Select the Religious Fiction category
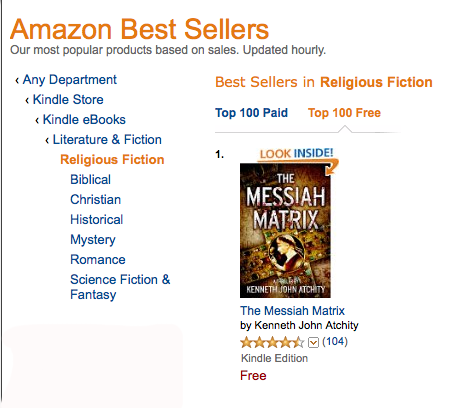Image resolution: width=466 pixels, height=408 pixels. [112, 160]
